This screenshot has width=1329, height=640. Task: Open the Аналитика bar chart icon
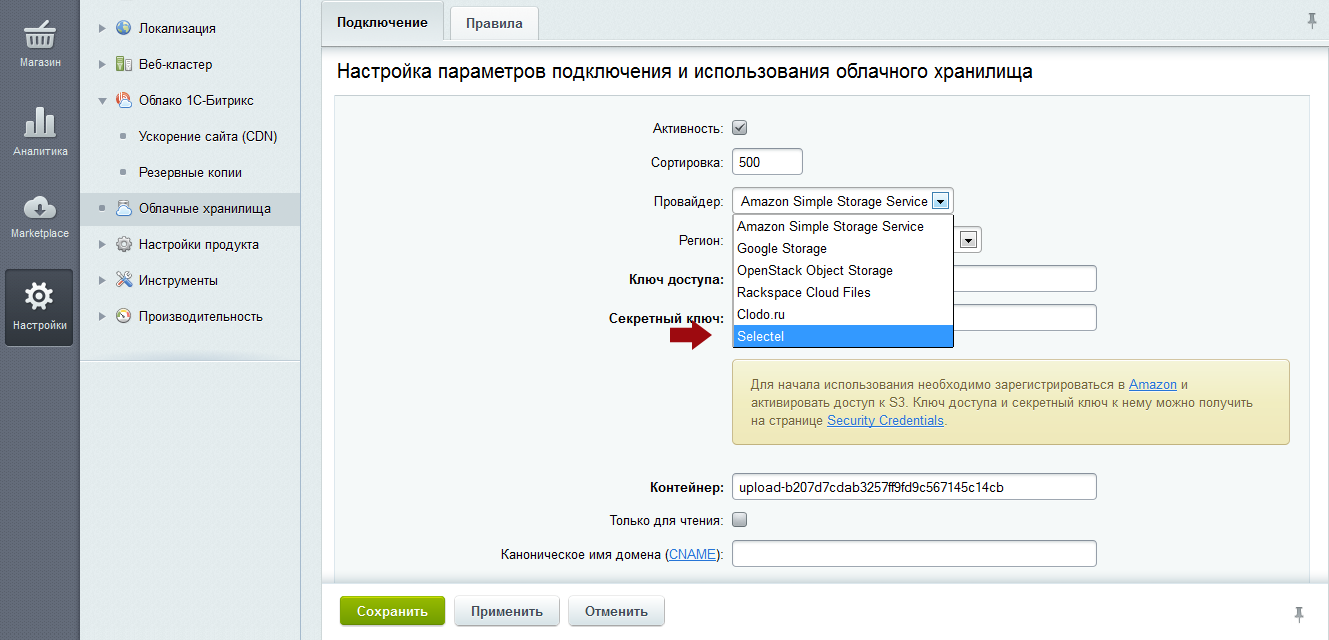pos(39,122)
